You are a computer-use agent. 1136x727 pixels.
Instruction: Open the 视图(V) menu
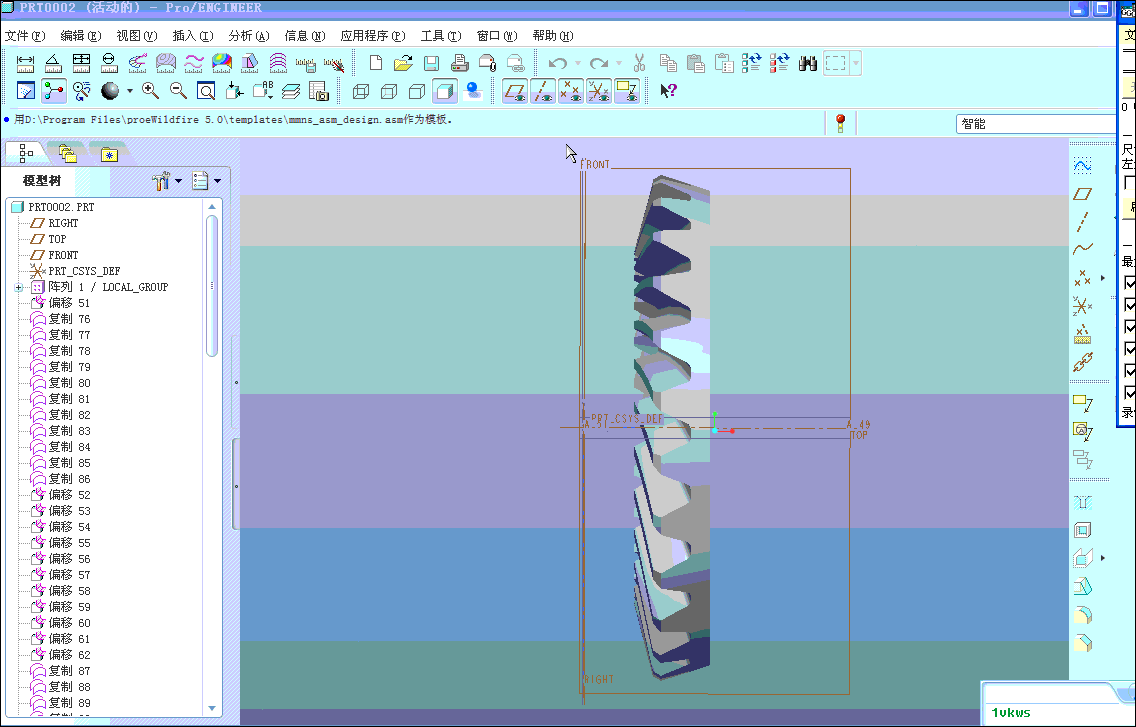click(137, 36)
